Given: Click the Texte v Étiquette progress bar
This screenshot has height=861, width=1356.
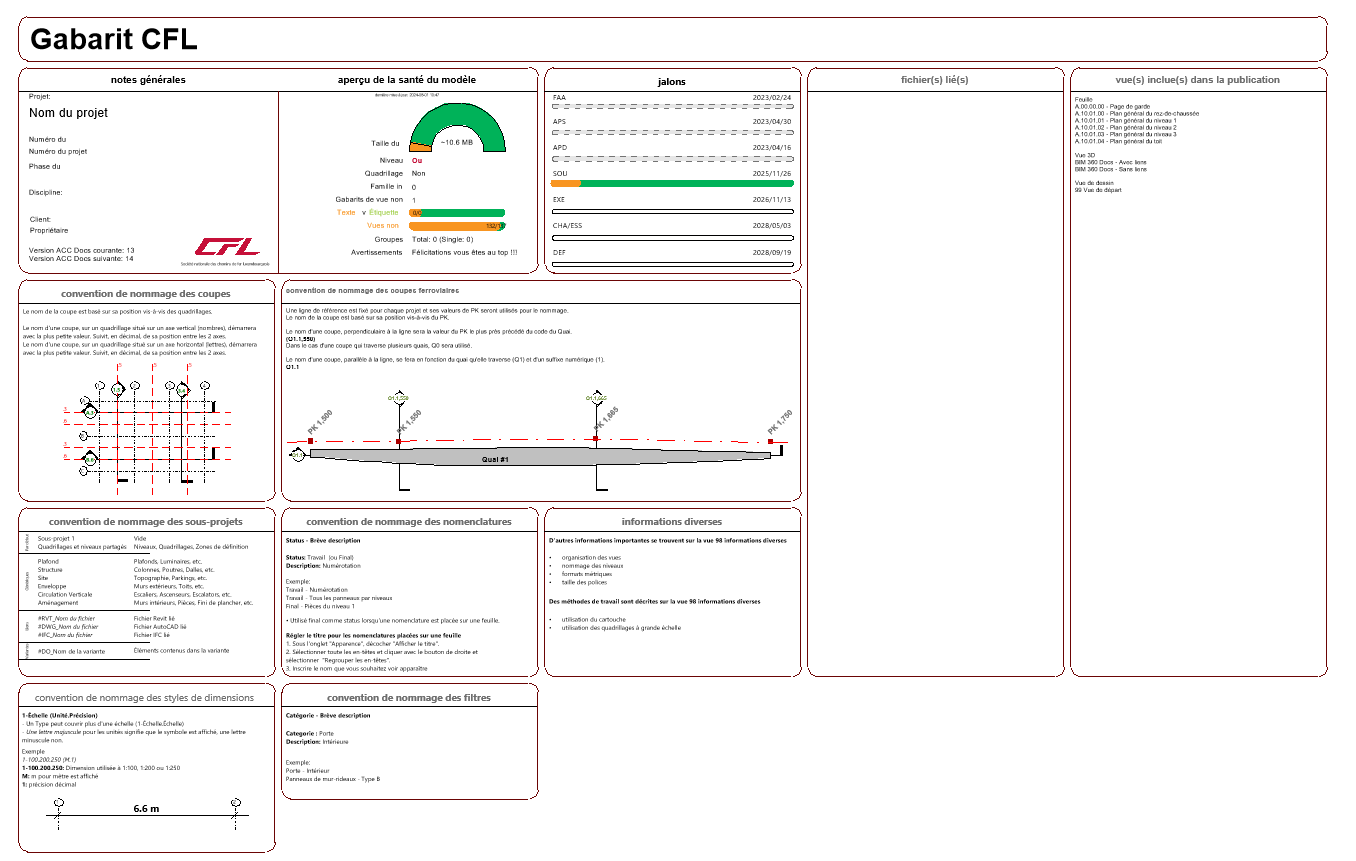Looking at the screenshot, I should tap(457, 213).
